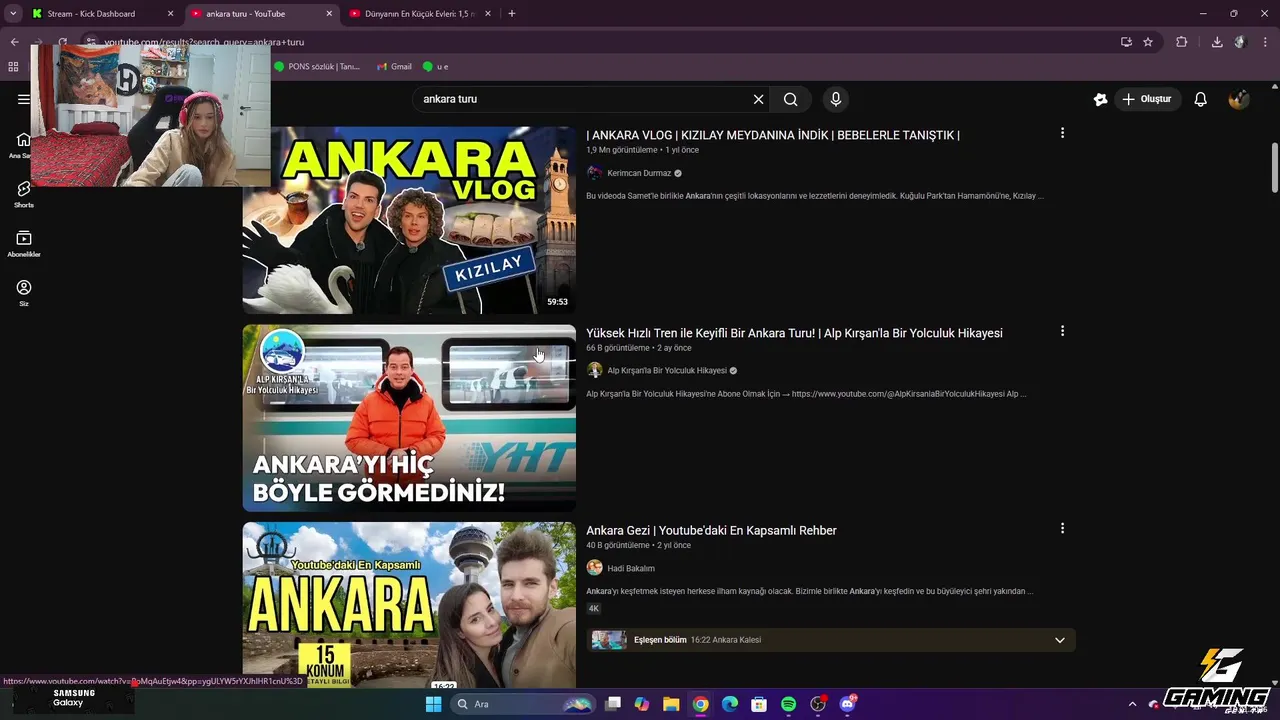This screenshot has height=720, width=1280.
Task: Play the Ankara Vlog Kızılay thumbnail
Action: [x=409, y=220]
